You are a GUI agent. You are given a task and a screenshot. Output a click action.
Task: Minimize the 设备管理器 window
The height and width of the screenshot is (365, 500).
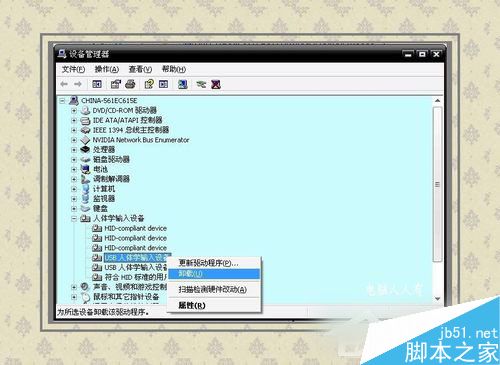coord(408,54)
